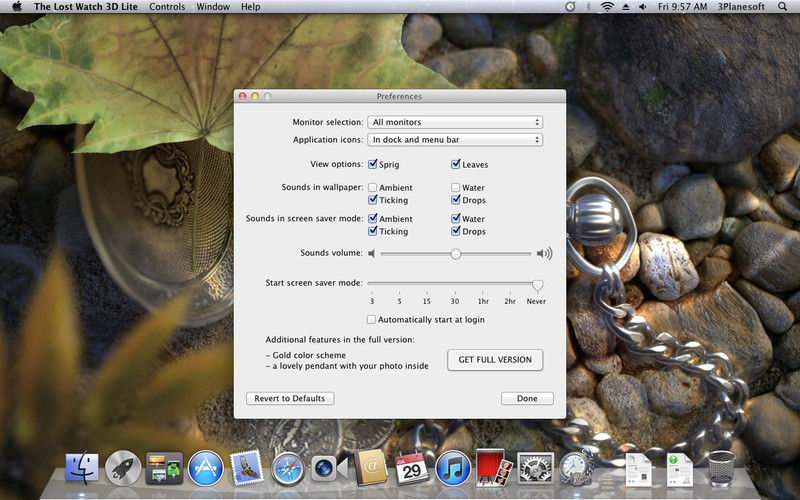Open plain document icon left of green-badge document
Image resolution: width=800 pixels, height=500 pixels.
pos(639,469)
